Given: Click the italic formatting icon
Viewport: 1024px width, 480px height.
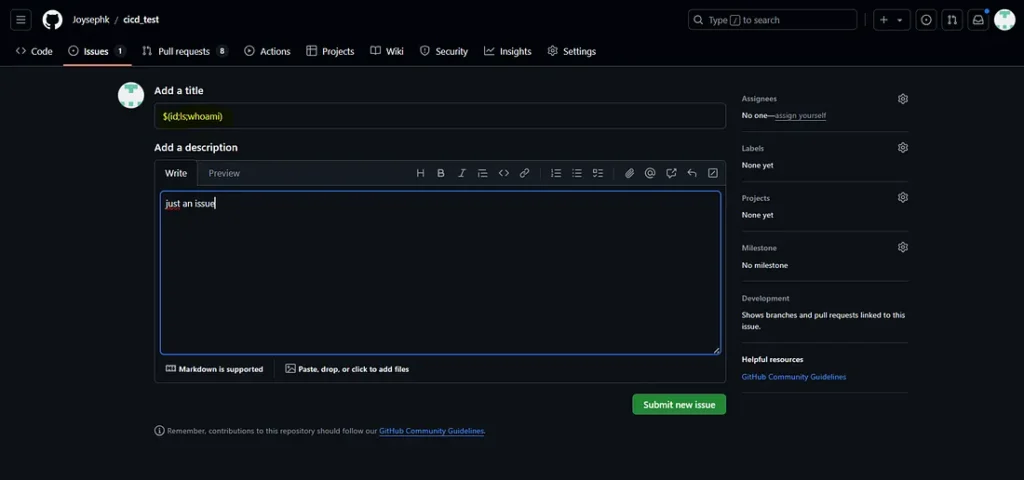Looking at the screenshot, I should coord(461,173).
